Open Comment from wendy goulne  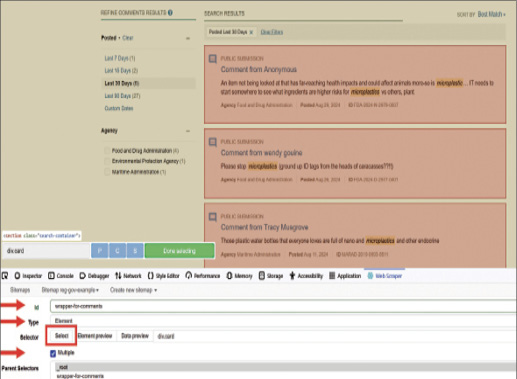[261, 153]
